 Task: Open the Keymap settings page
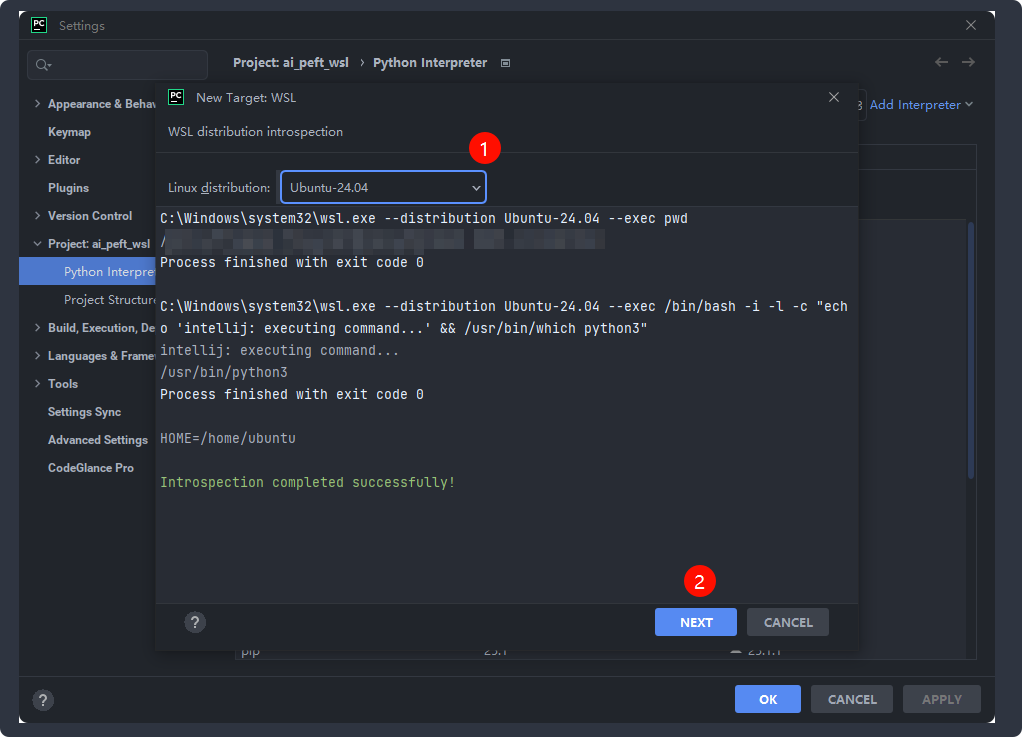click(x=69, y=132)
